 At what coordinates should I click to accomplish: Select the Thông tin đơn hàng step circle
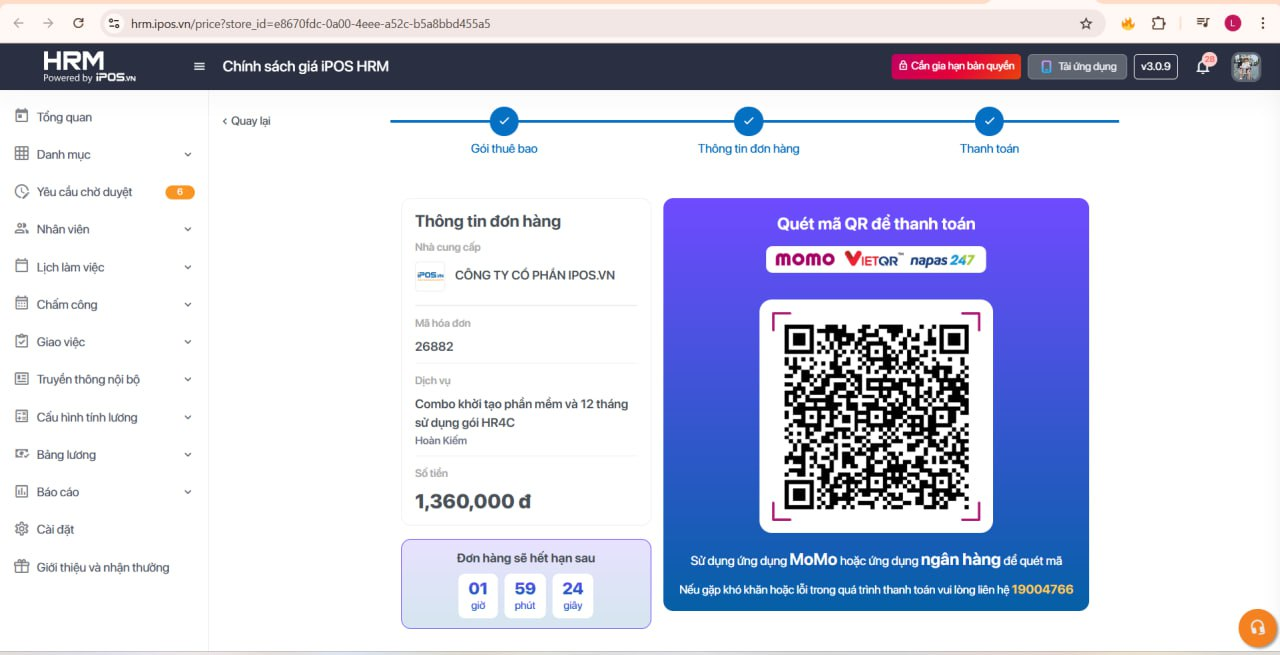coord(748,121)
